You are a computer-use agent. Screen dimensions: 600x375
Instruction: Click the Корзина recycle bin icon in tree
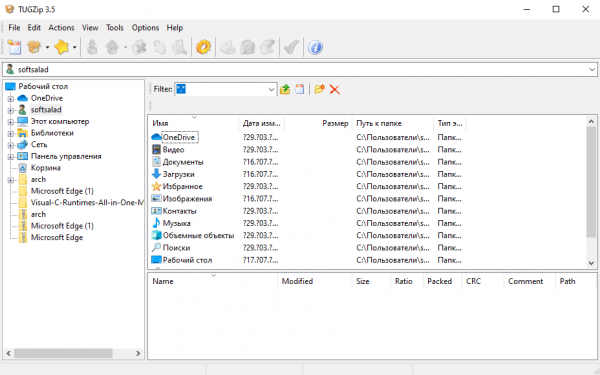[23, 168]
